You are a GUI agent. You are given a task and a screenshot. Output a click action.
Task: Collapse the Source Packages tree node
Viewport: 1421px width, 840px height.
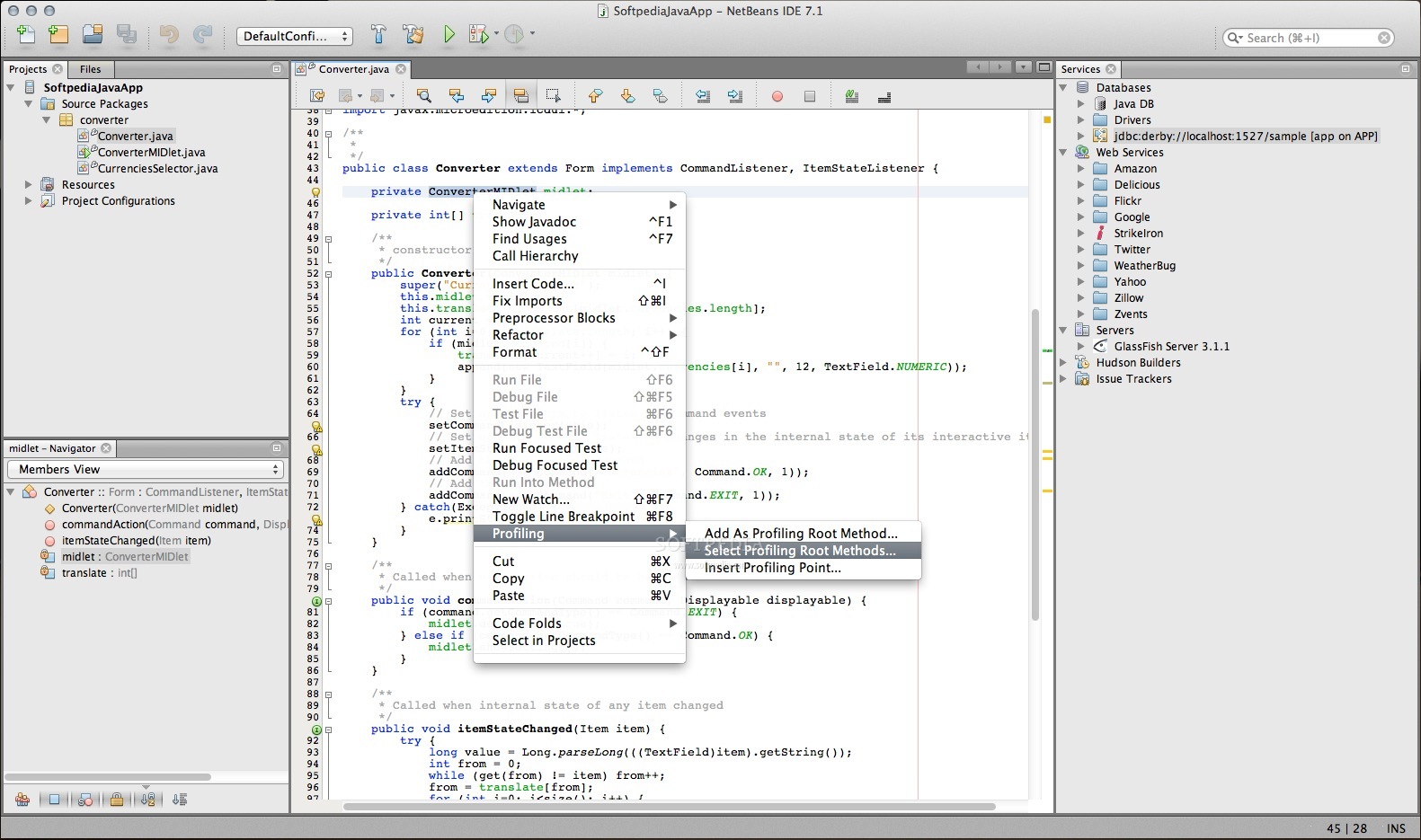tap(29, 103)
